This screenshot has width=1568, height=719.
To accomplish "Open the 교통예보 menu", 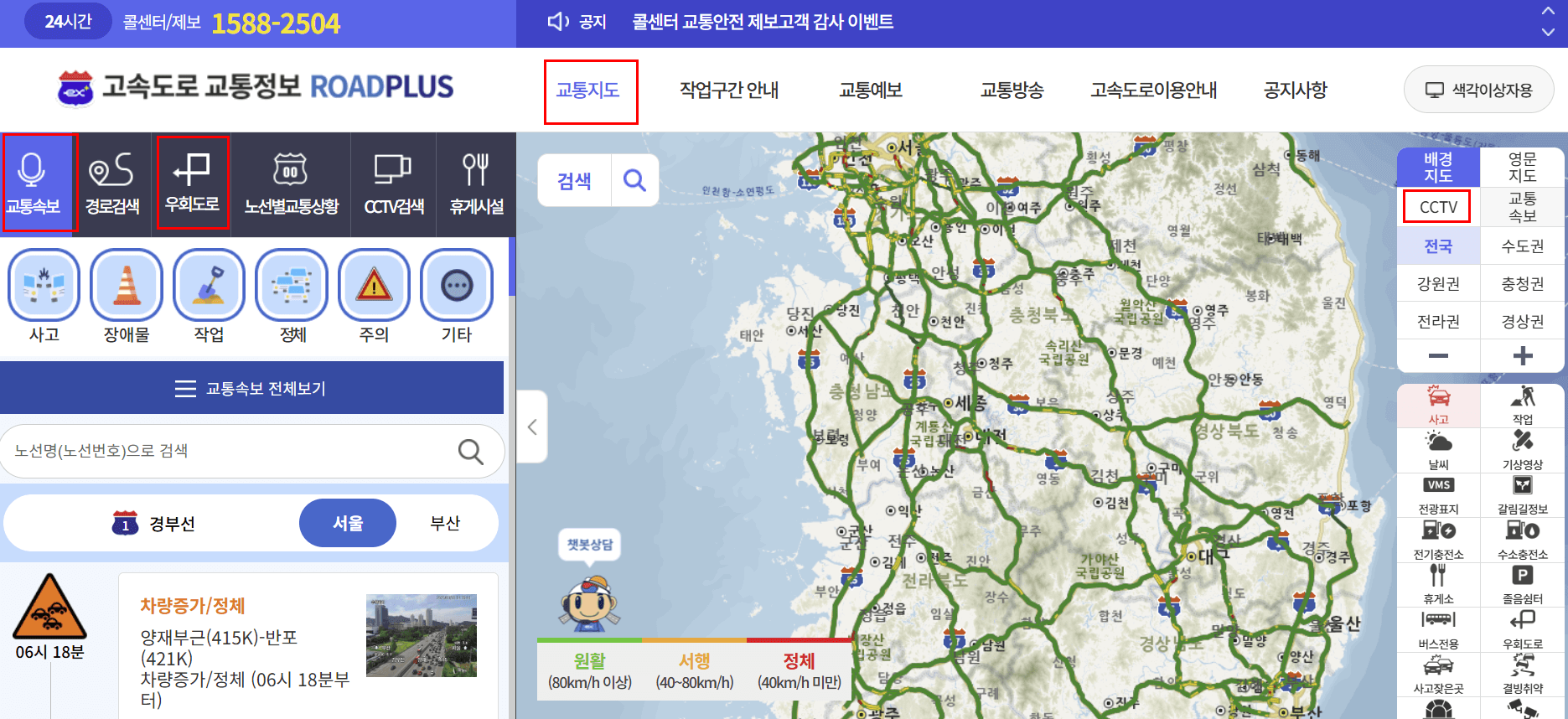I will 871,91.
